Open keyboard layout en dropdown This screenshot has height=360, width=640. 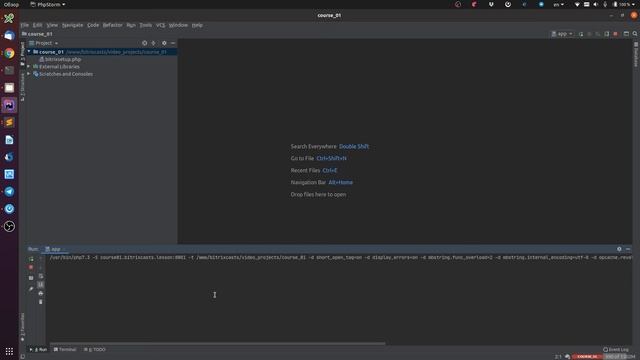558,4
